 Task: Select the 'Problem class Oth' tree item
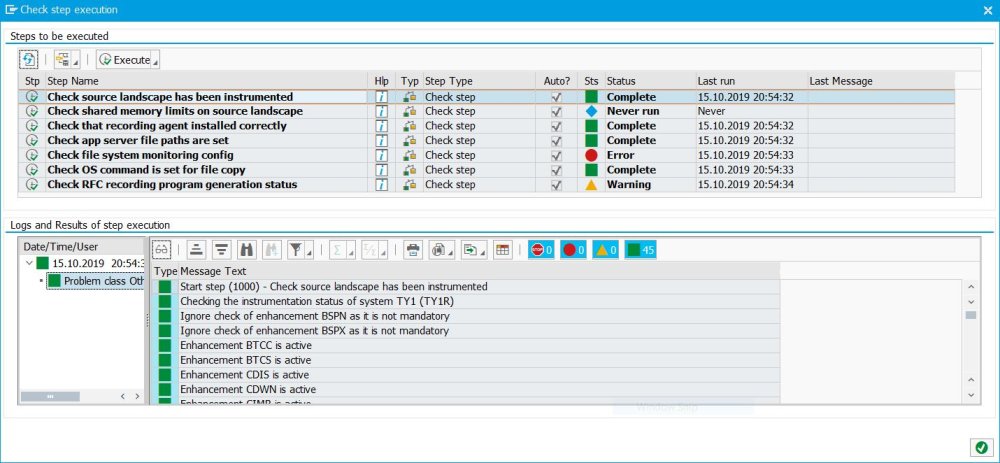pyautogui.click(x=96, y=281)
